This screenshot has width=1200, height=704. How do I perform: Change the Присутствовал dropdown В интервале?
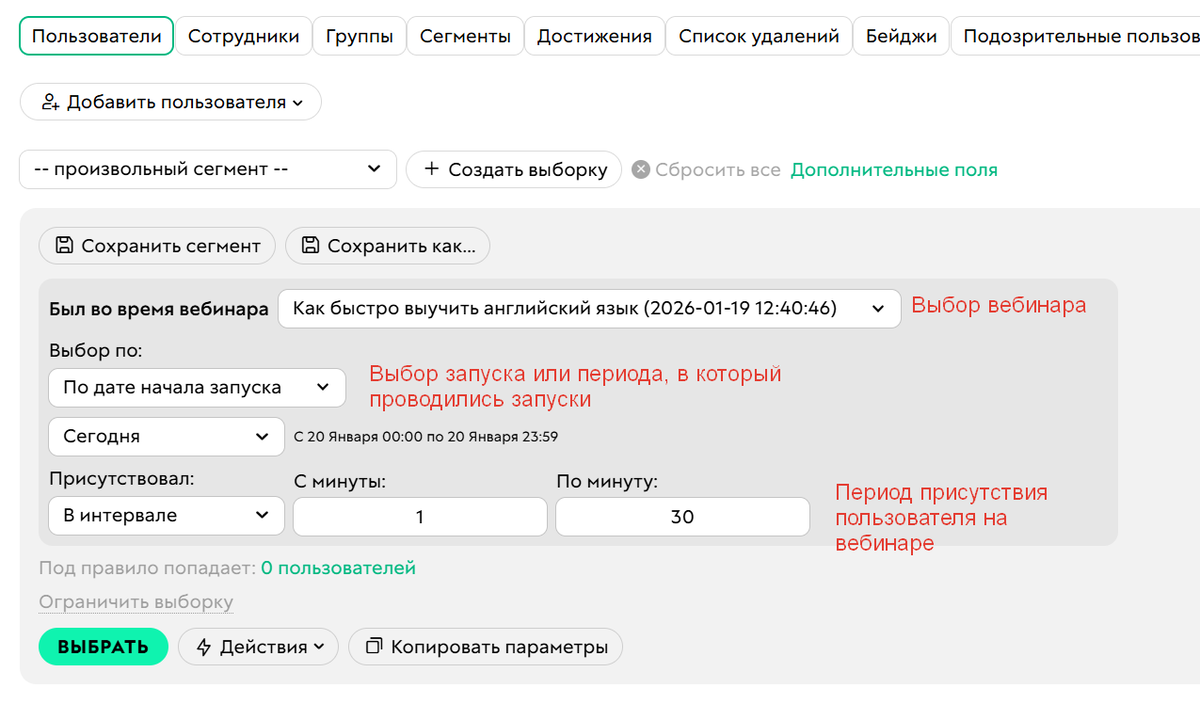tap(165, 515)
